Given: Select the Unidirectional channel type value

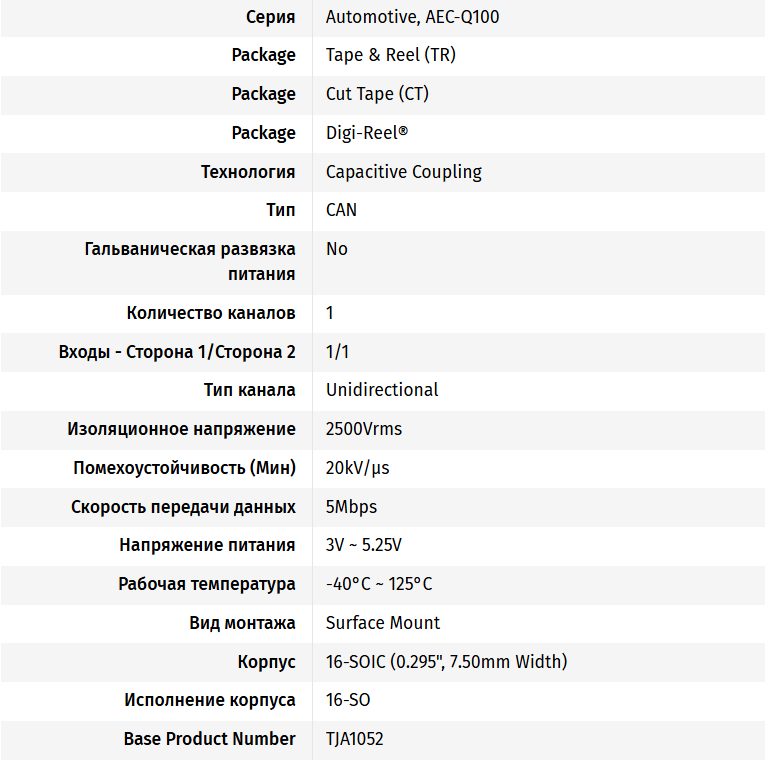Looking at the screenshot, I should (x=382, y=390).
